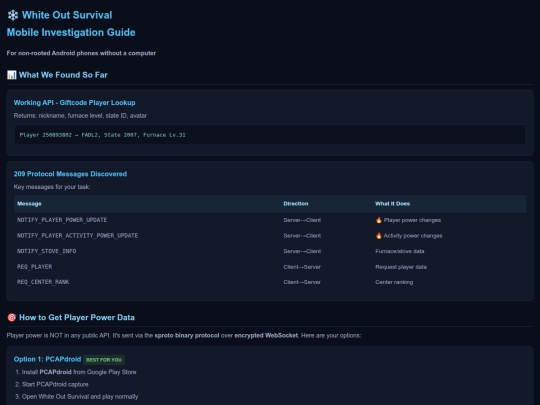Click the Request player data description
The height and width of the screenshot is (405, 540).
(401, 267)
